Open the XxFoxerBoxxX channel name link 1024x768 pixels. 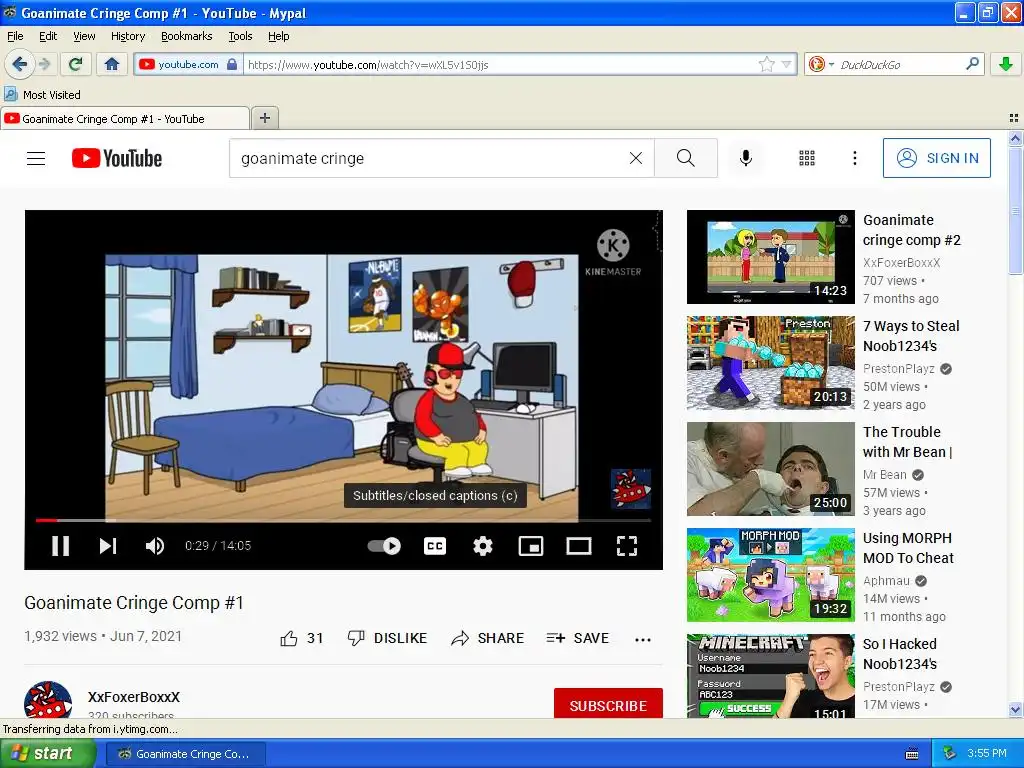coord(134,697)
